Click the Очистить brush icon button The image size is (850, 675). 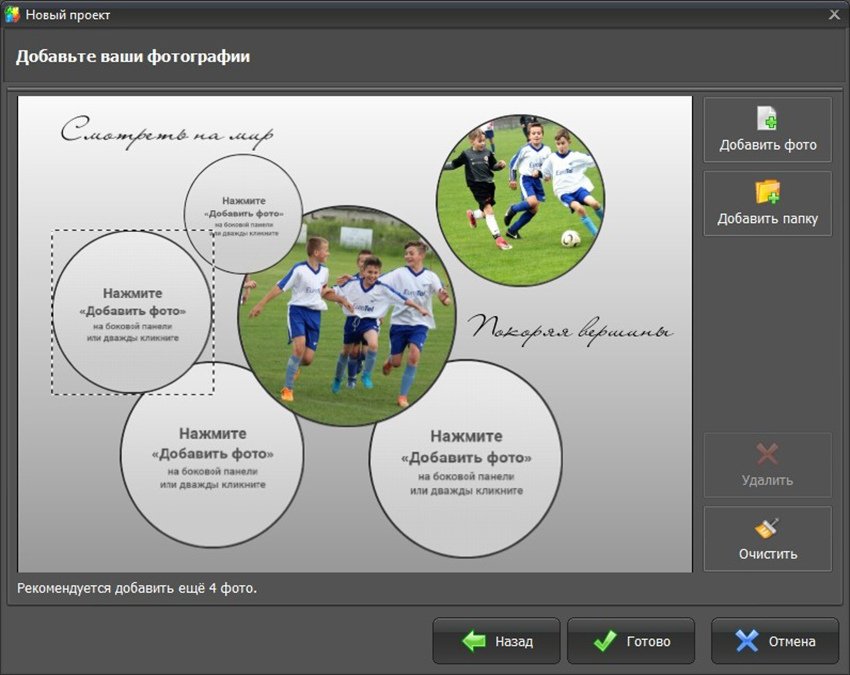[767, 539]
